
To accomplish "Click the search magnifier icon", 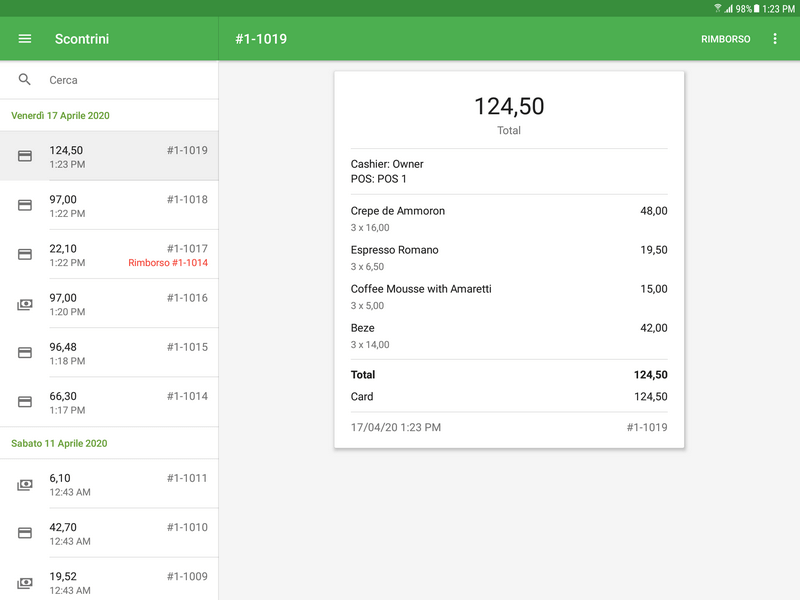I will tap(25, 80).
